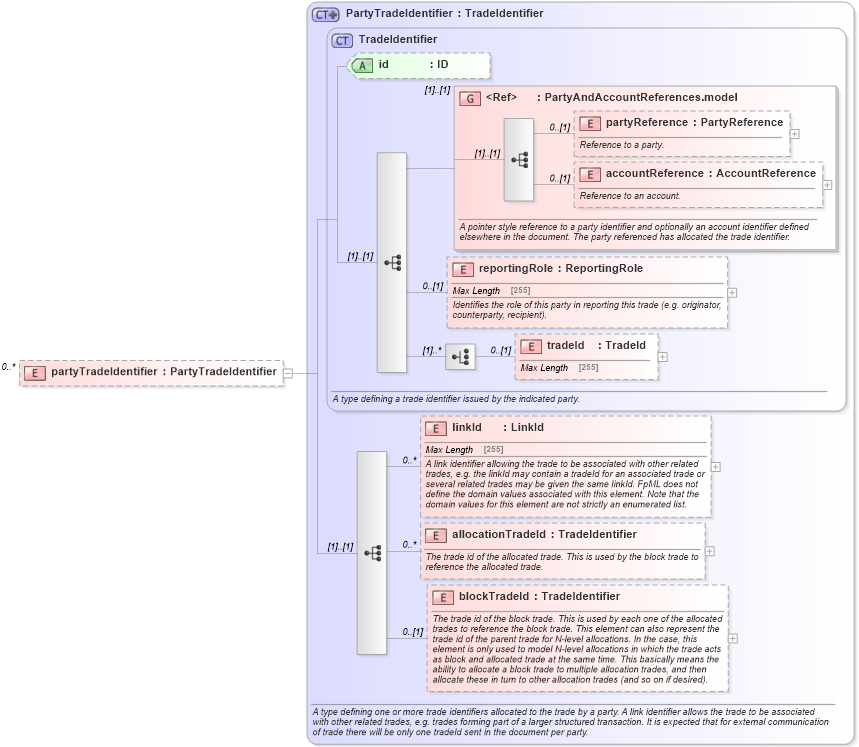Click 'accountReference : AccountReference' label
The width and height of the screenshot is (859, 747).
tap(711, 174)
